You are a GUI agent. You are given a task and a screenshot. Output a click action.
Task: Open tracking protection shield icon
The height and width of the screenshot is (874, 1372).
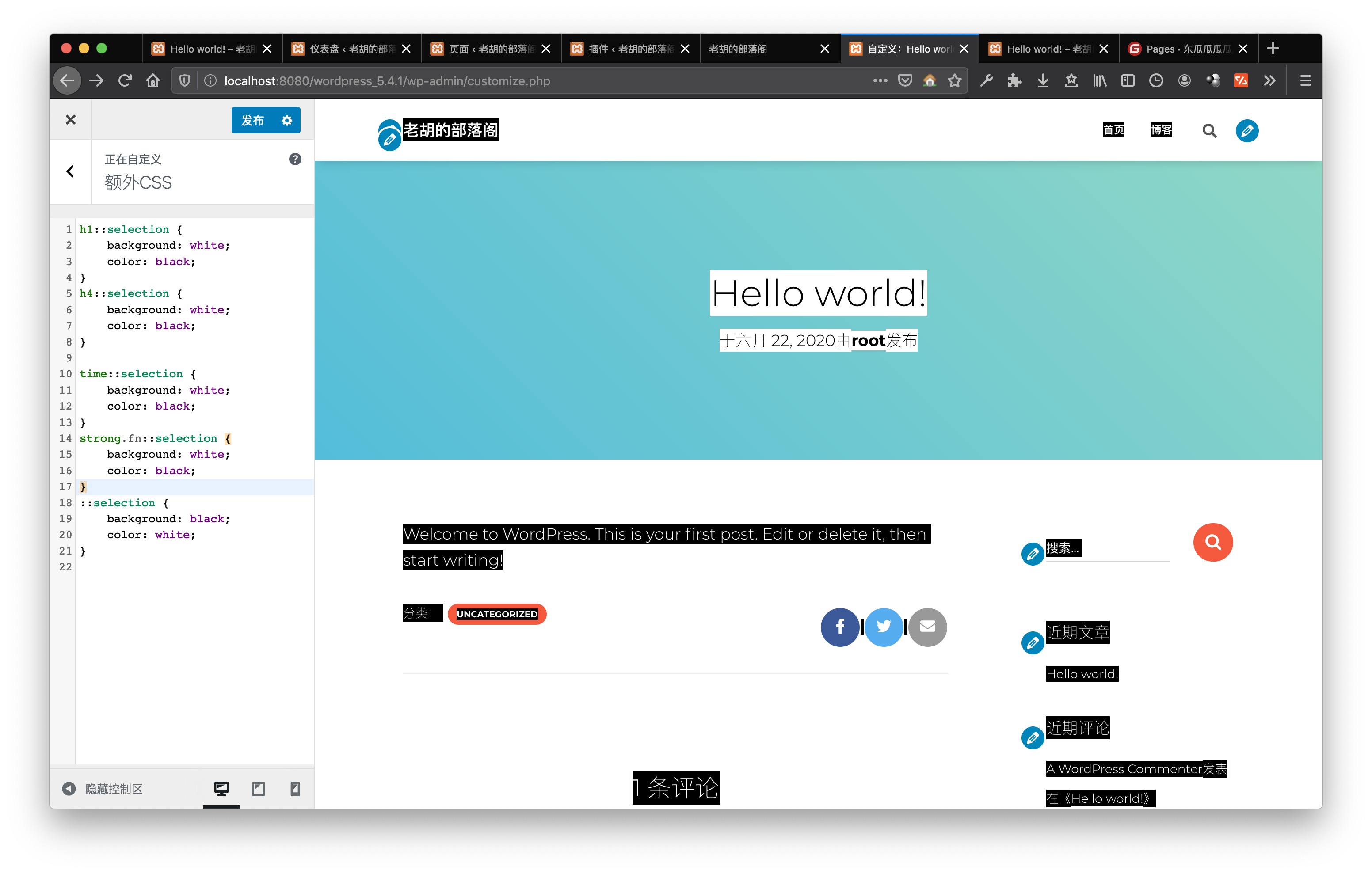pos(185,81)
